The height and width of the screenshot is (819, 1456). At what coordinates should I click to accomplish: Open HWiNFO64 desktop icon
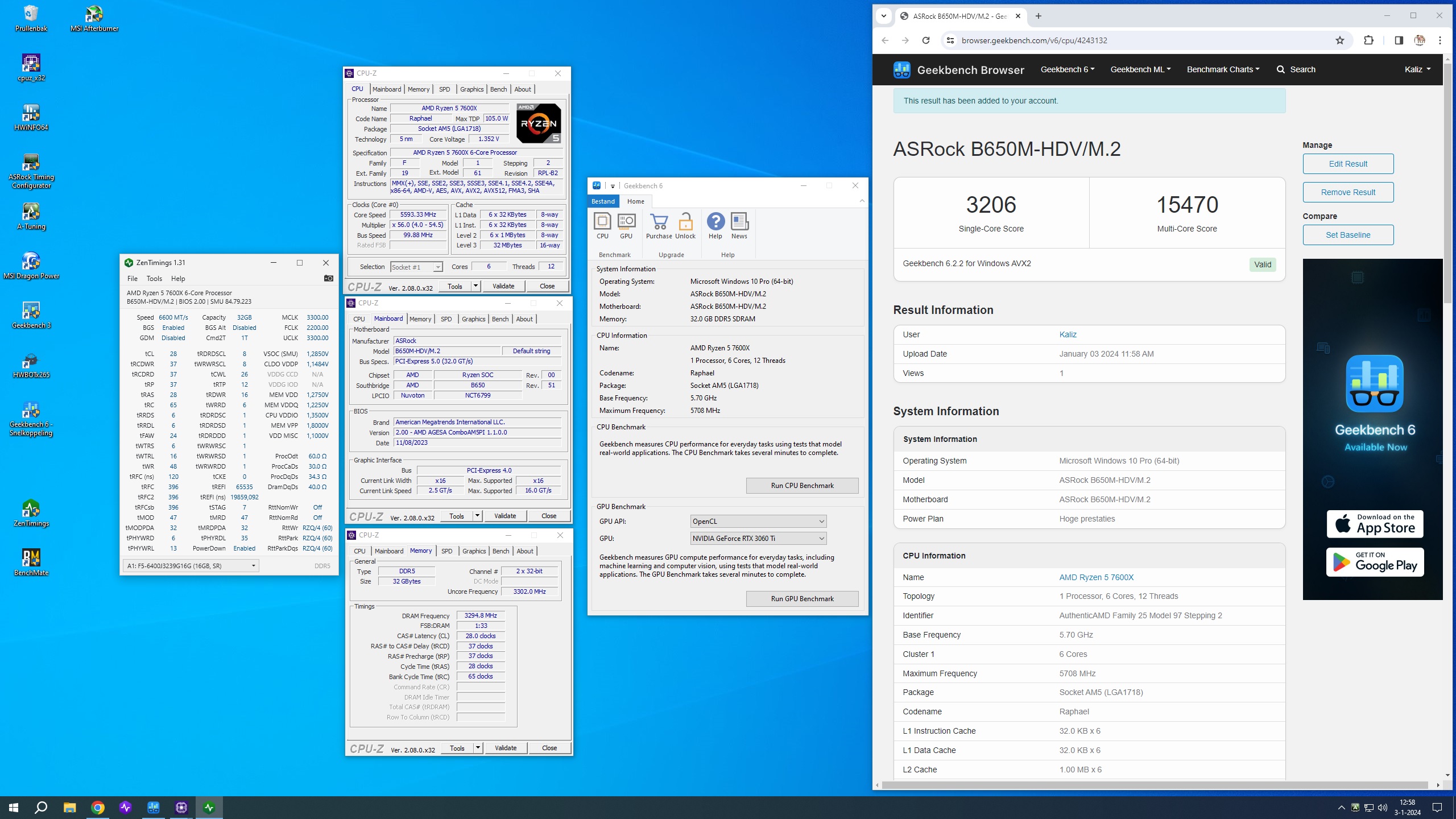point(31,117)
